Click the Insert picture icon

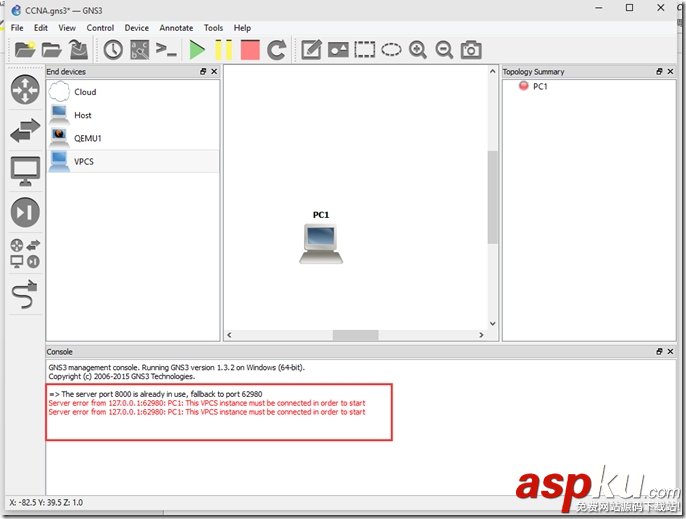(x=338, y=49)
